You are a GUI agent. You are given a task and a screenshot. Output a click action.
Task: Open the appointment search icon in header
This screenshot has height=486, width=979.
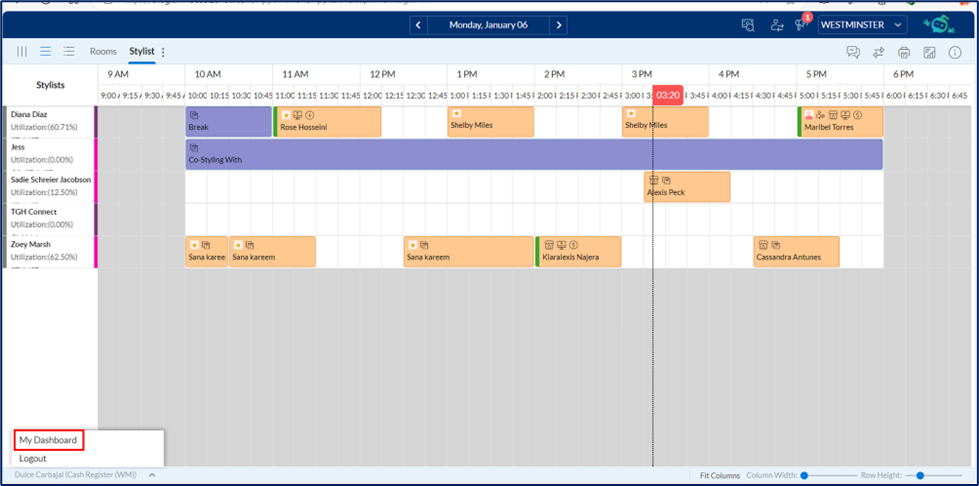[x=748, y=25]
